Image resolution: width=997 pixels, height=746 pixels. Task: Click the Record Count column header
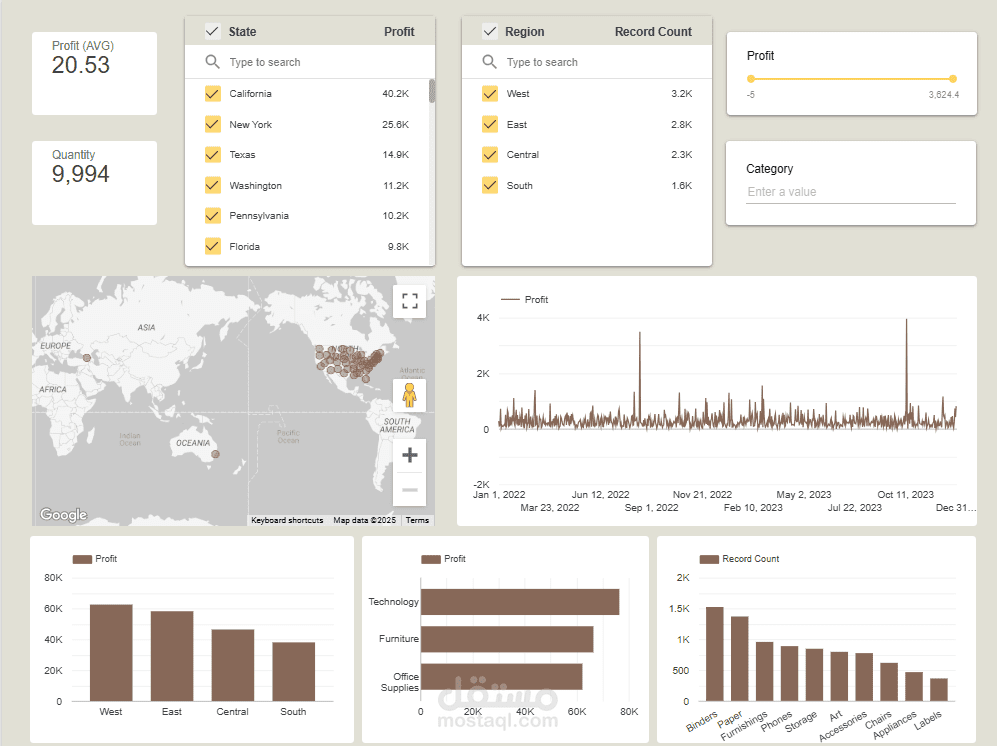pos(653,32)
